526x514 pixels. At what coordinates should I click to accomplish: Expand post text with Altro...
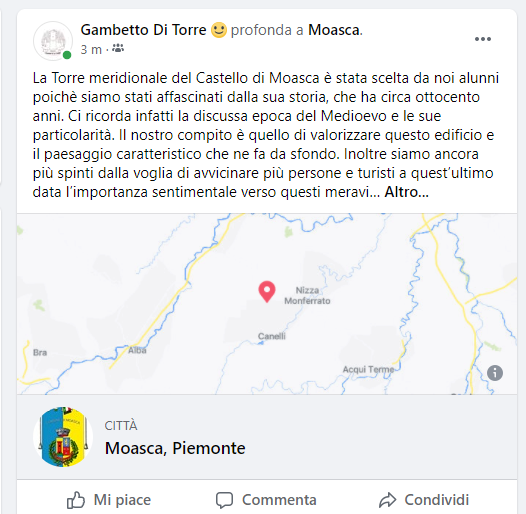coord(406,192)
